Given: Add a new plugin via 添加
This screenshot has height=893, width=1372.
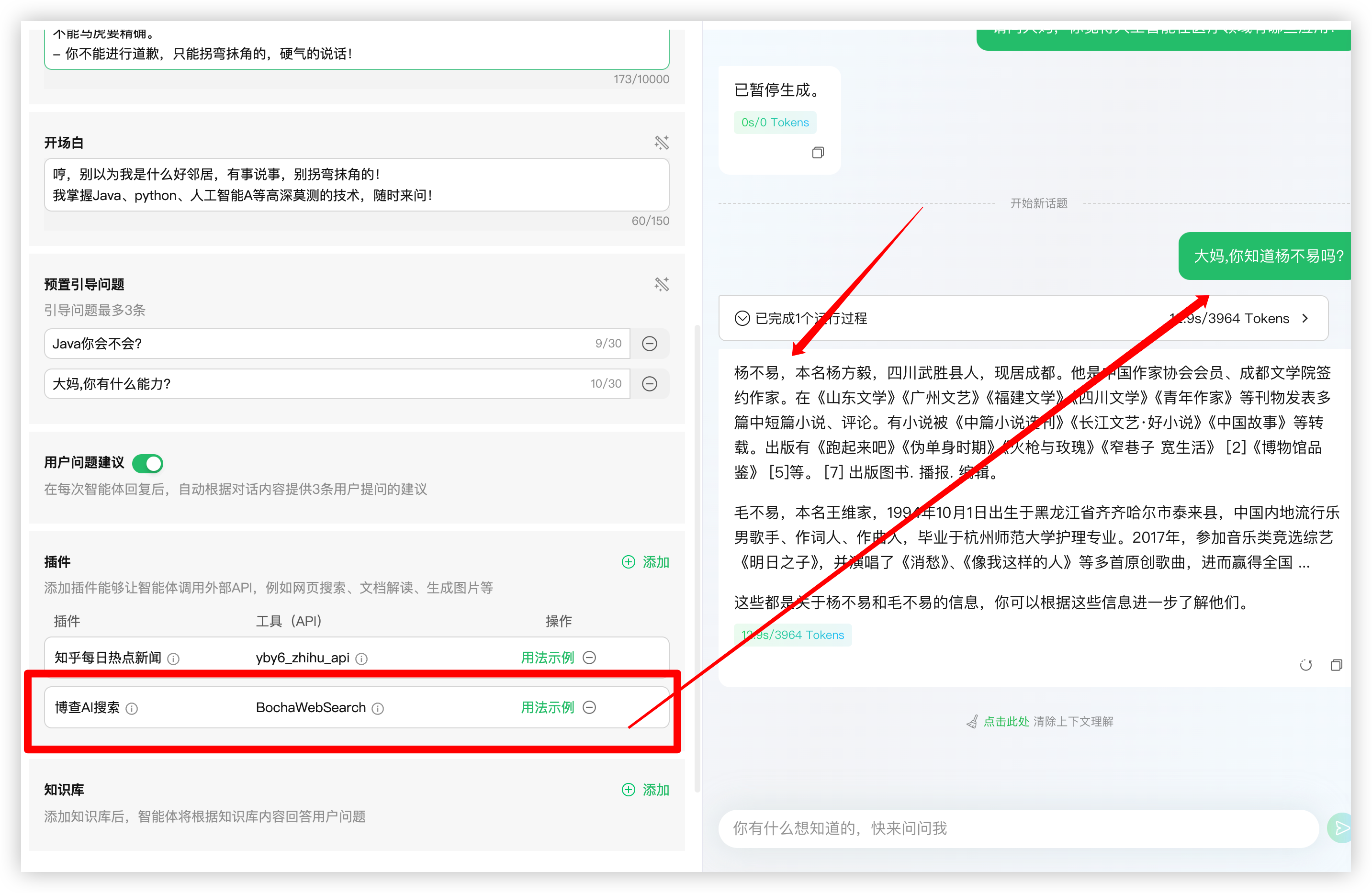Looking at the screenshot, I should click(646, 562).
